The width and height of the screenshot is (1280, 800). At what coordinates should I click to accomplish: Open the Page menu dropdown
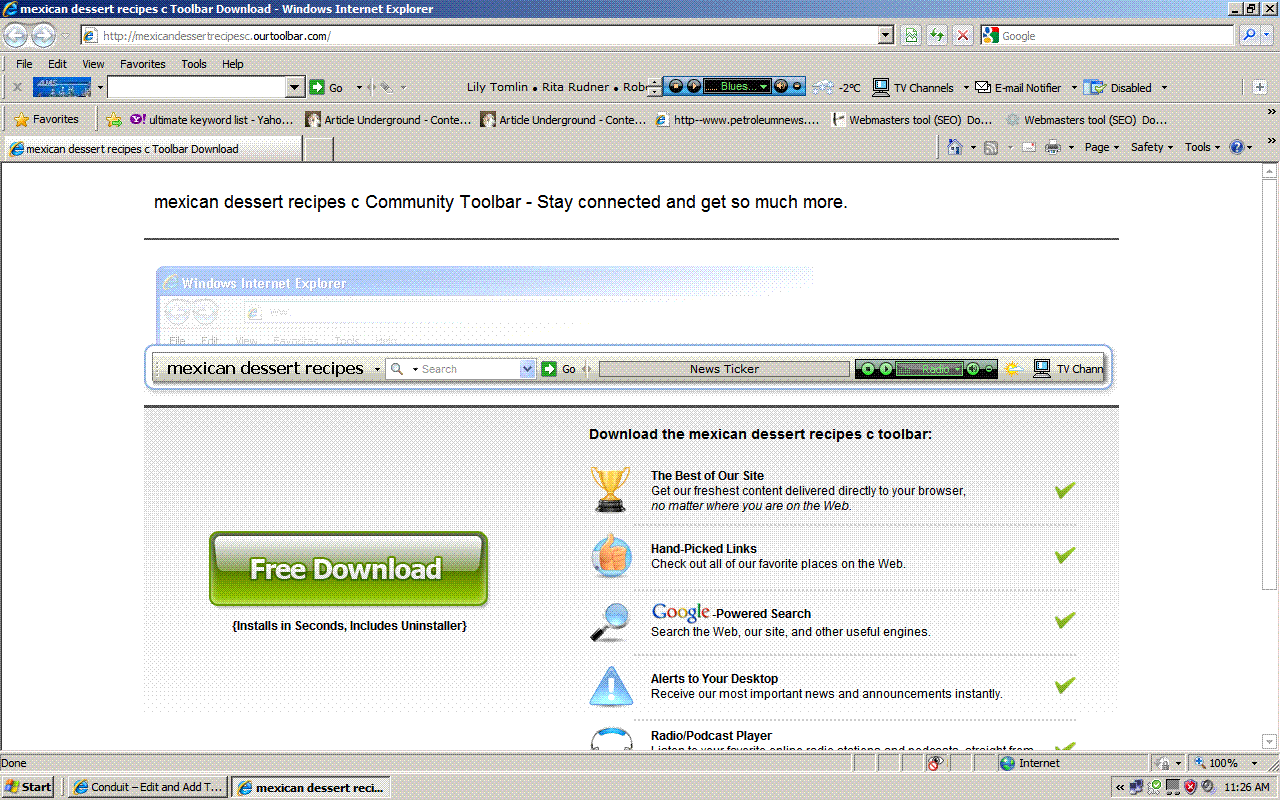(x=1102, y=148)
